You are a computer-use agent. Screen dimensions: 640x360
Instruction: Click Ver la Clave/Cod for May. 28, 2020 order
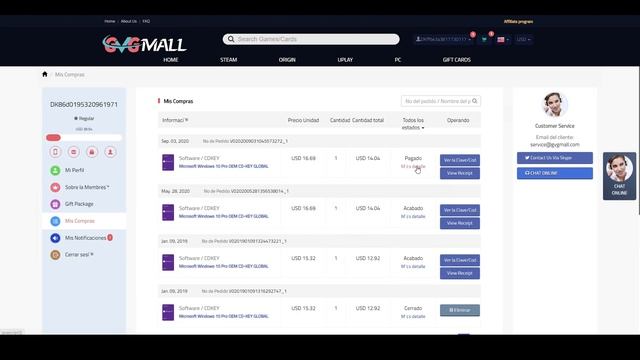[460, 210]
